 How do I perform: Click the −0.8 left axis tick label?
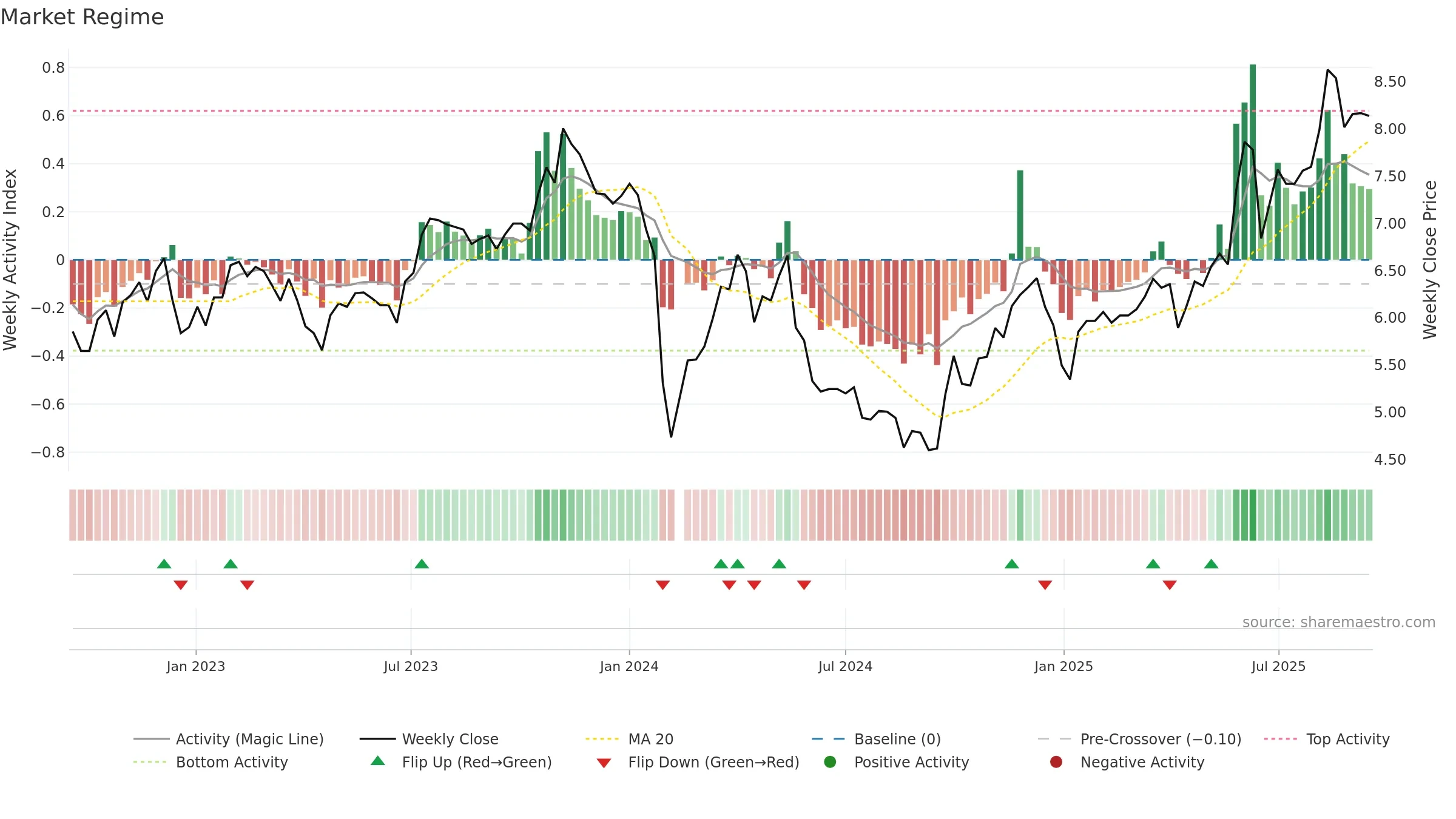pos(48,452)
